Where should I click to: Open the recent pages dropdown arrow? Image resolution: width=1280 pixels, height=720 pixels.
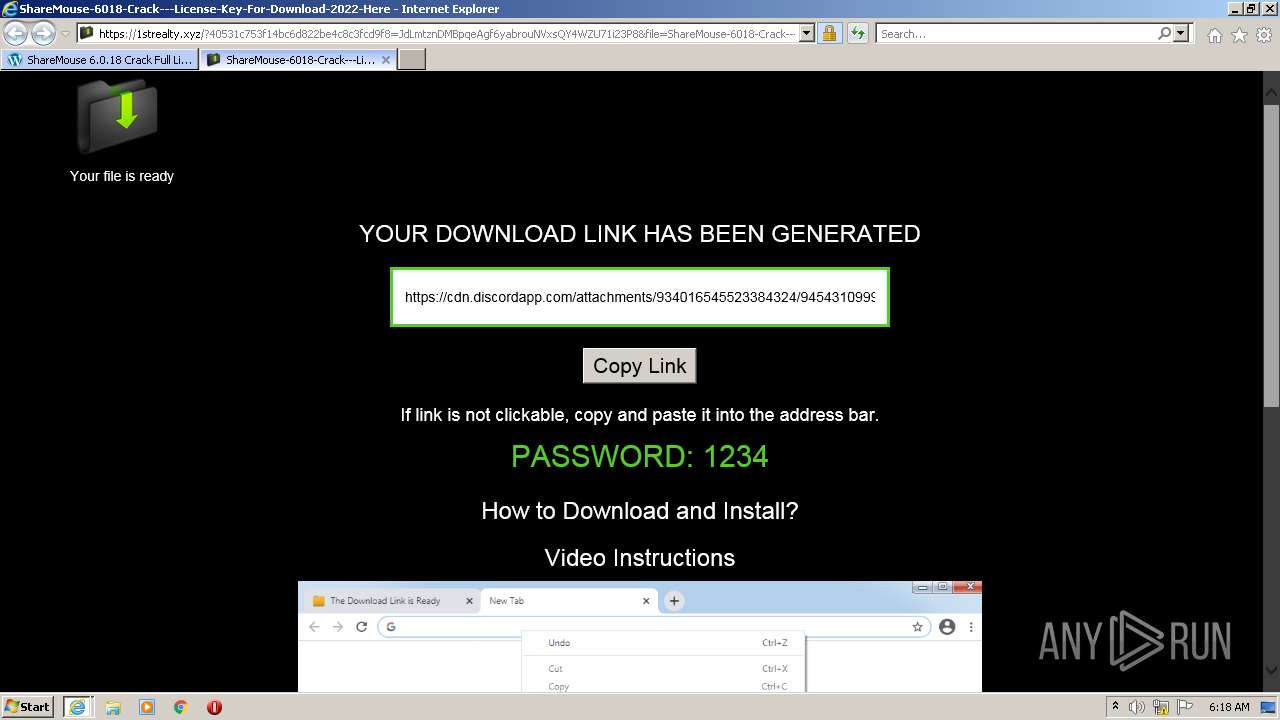click(66, 34)
